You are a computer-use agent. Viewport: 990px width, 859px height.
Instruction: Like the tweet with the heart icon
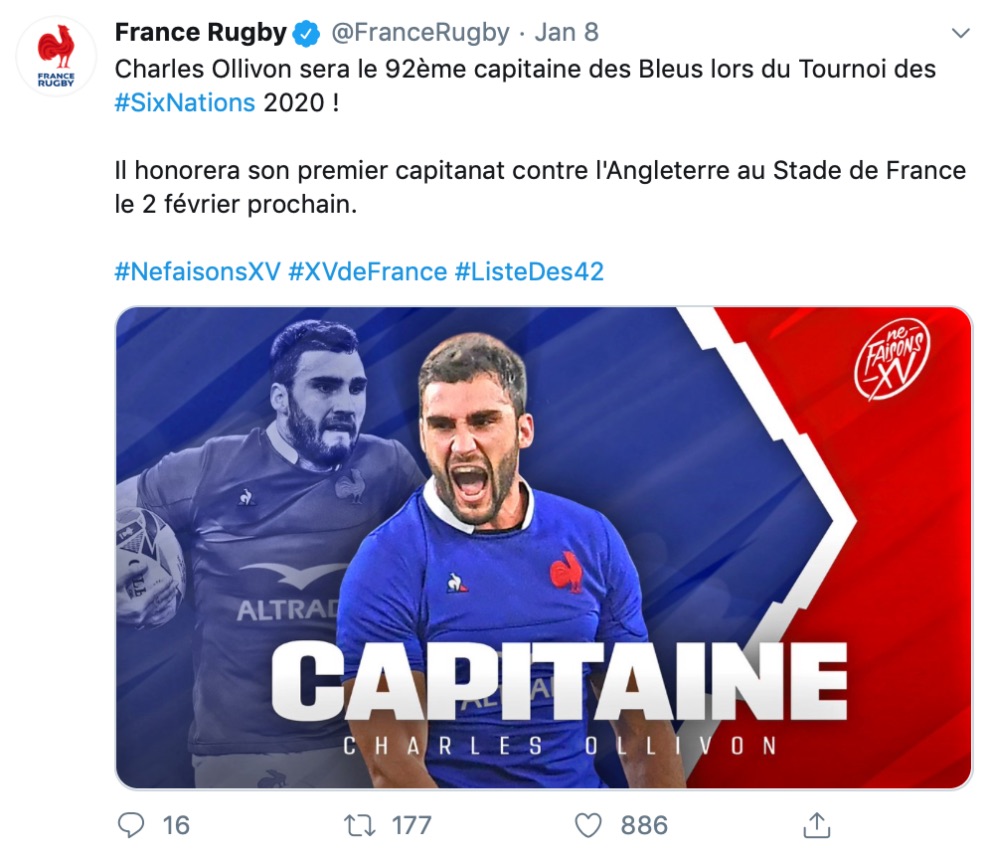point(588,826)
